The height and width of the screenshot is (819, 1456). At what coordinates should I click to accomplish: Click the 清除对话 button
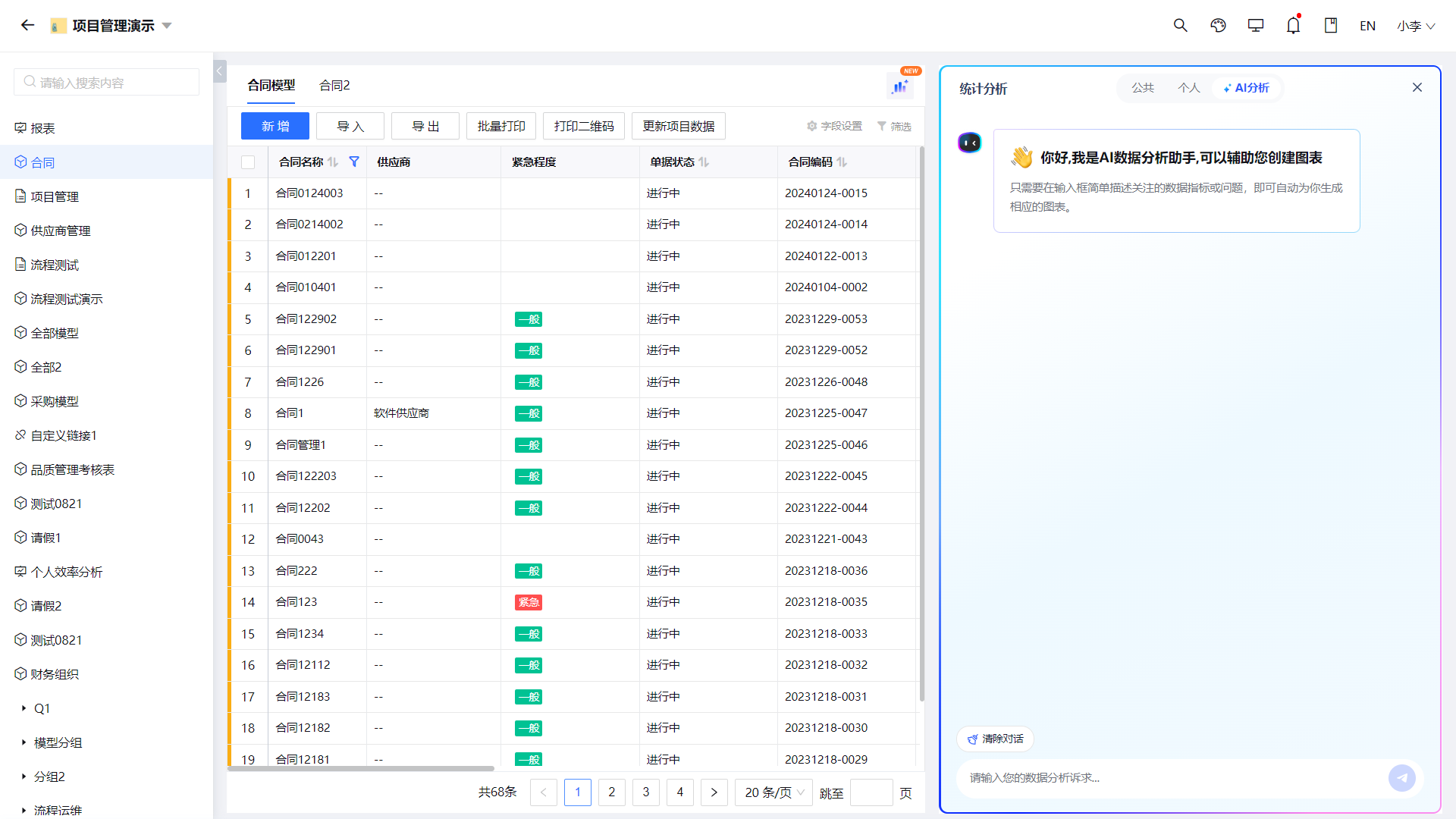pyautogui.click(x=996, y=739)
